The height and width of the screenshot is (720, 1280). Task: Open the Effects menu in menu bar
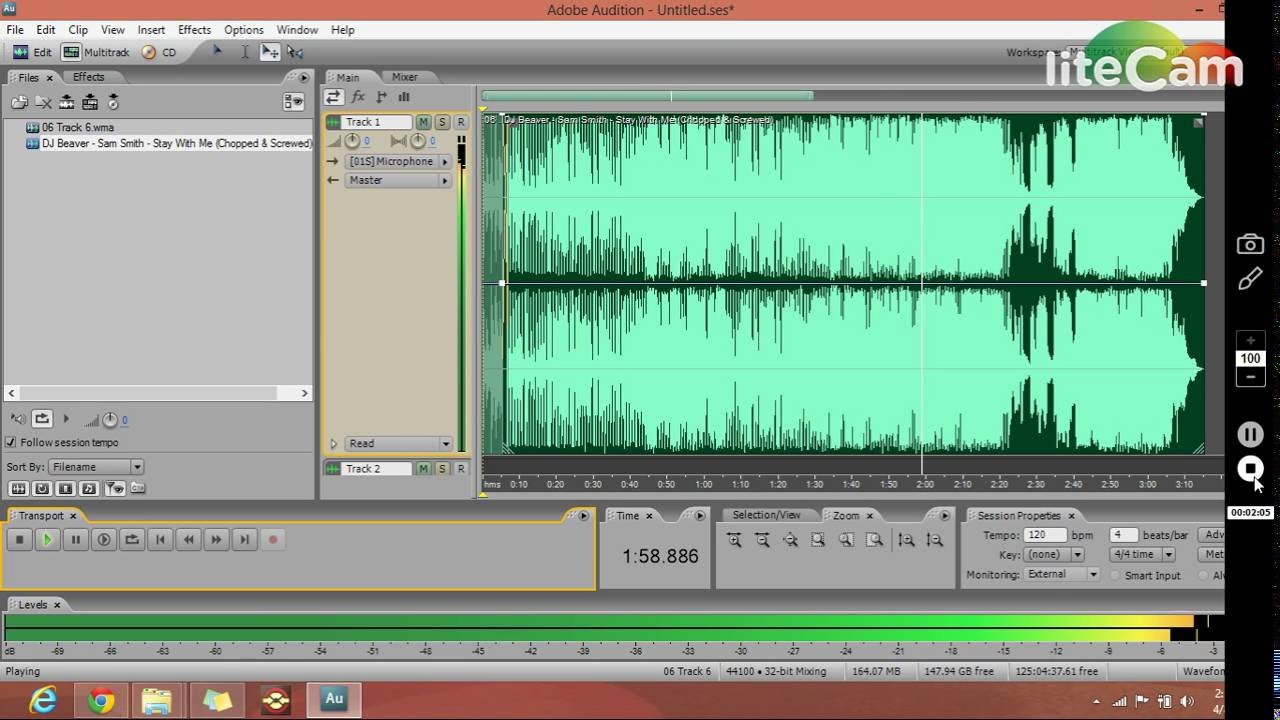click(194, 30)
